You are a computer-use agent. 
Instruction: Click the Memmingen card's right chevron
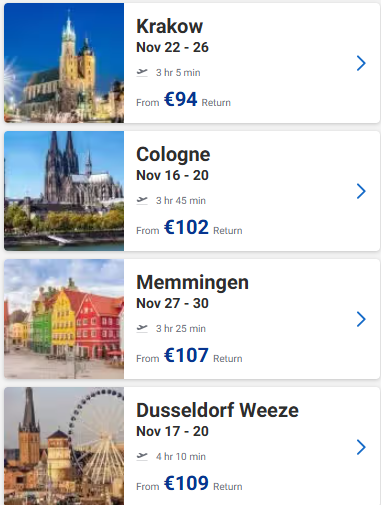point(361,319)
